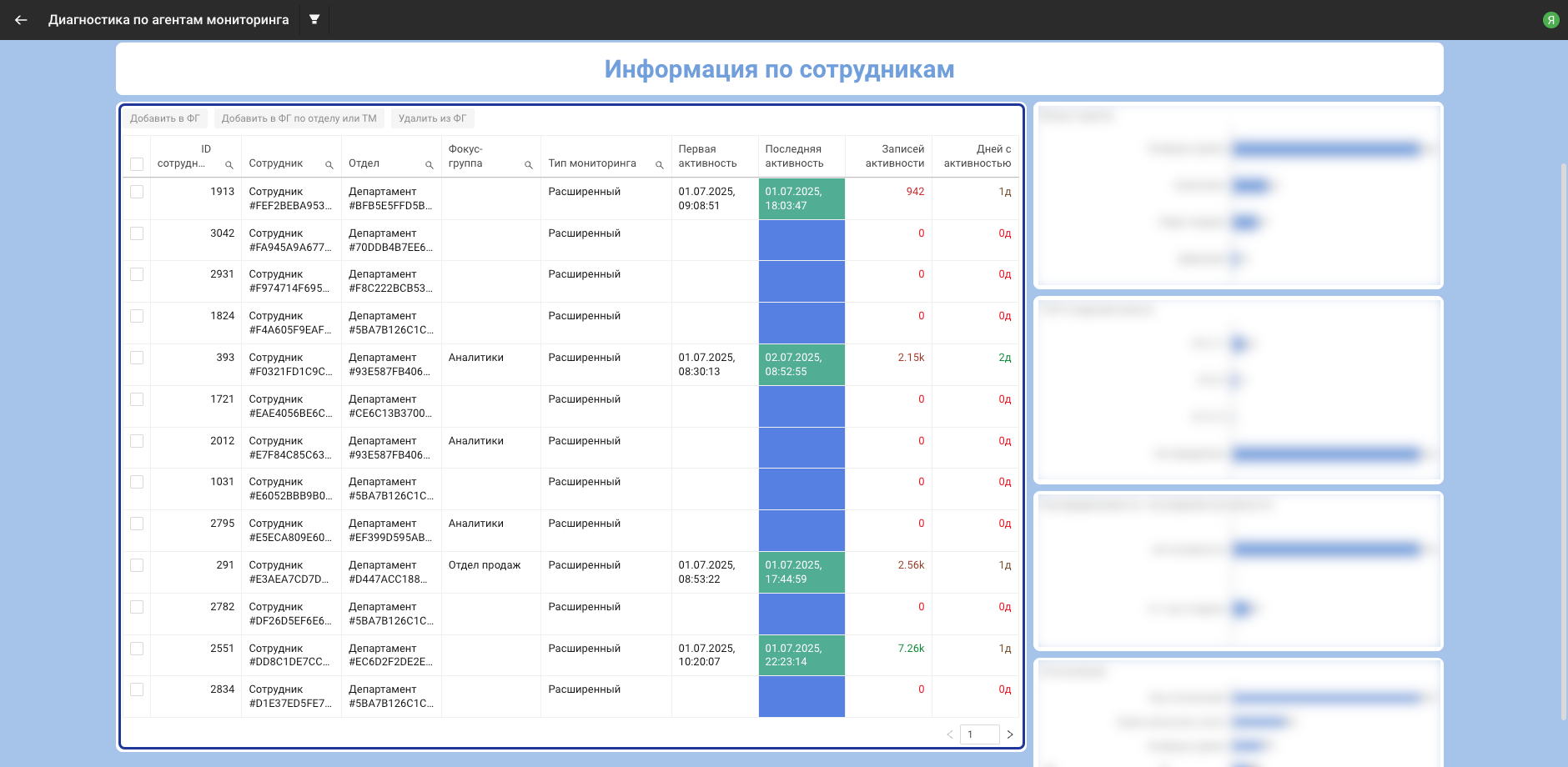The height and width of the screenshot is (767, 1568).
Task: Check the box for employee 1913
Action: pyautogui.click(x=137, y=192)
